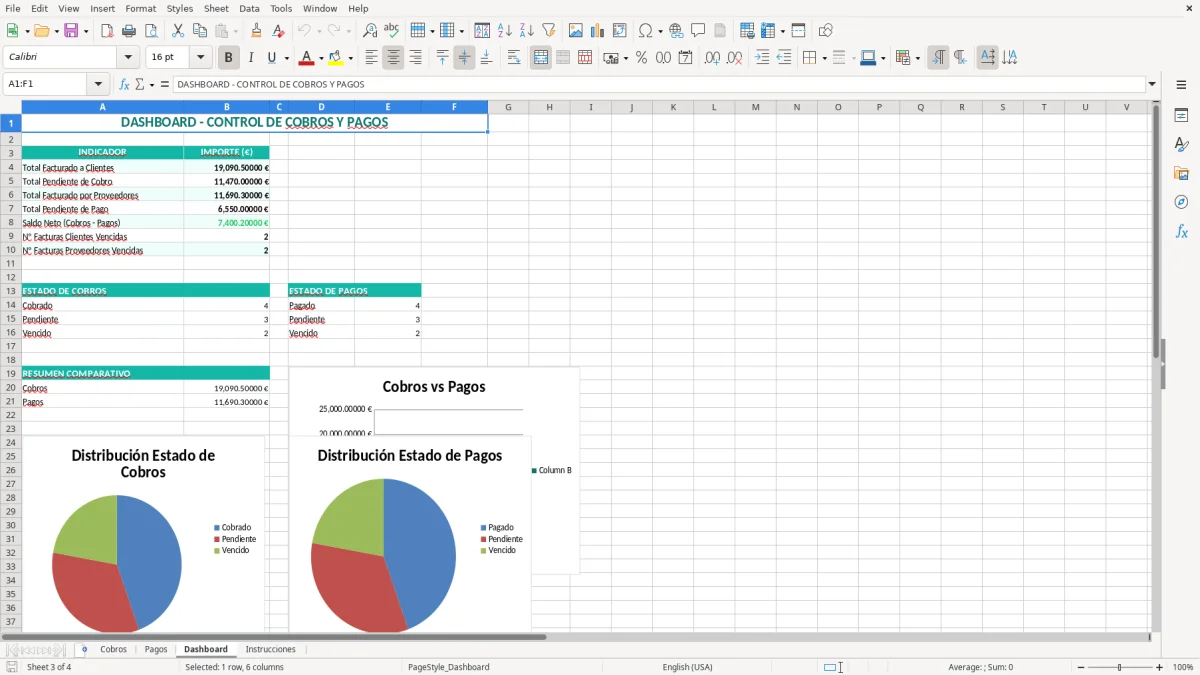The width and height of the screenshot is (1200, 675).
Task: Click the zoom slider handle
Action: tap(1119, 667)
